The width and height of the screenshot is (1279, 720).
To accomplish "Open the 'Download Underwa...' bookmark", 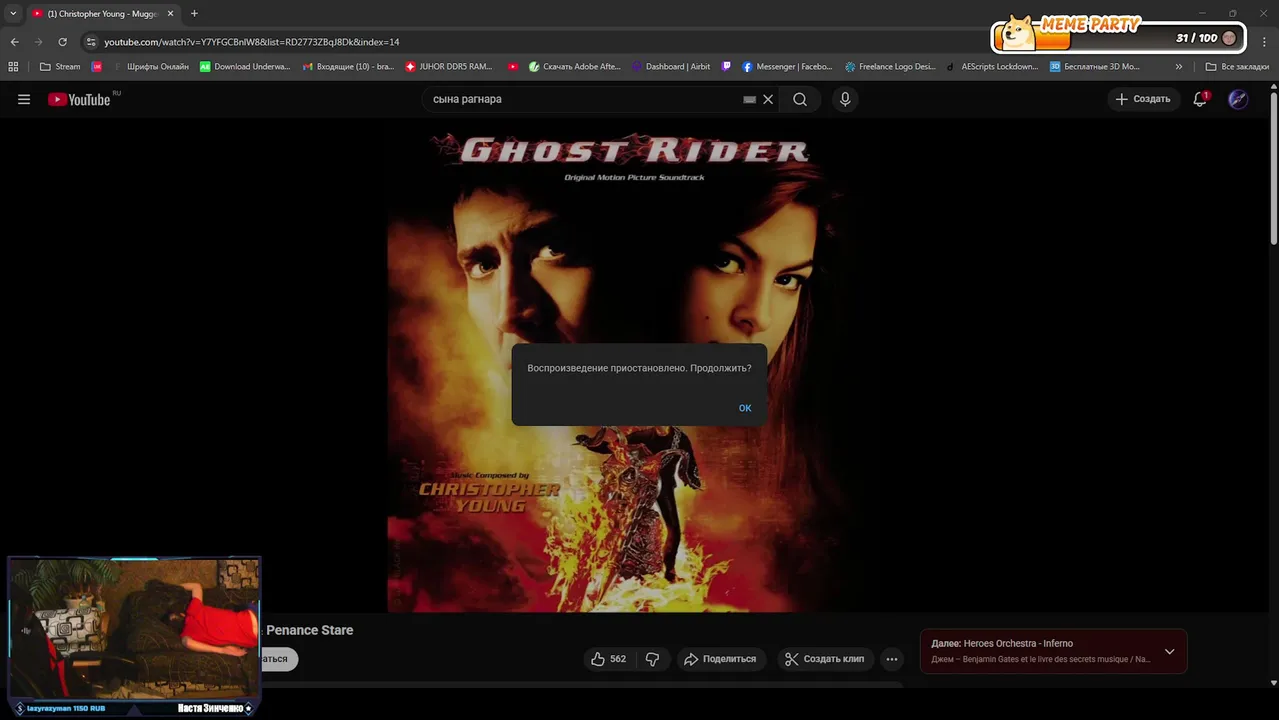I will 245,67.
